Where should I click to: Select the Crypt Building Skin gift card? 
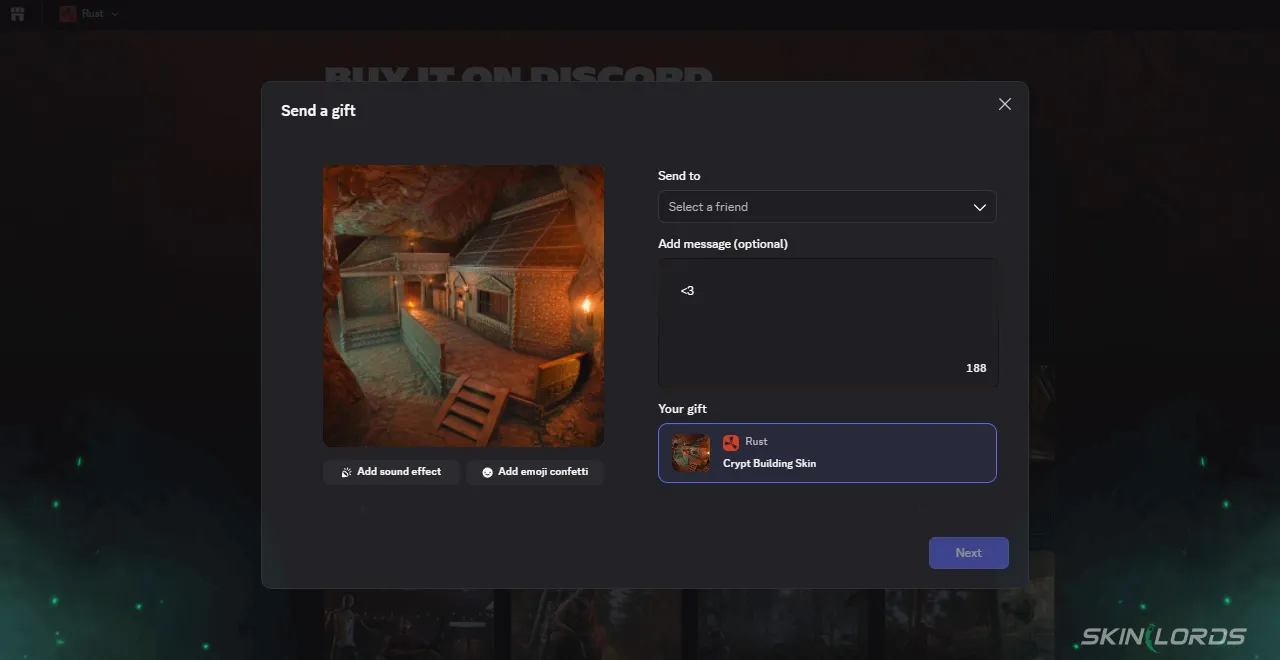[827, 453]
